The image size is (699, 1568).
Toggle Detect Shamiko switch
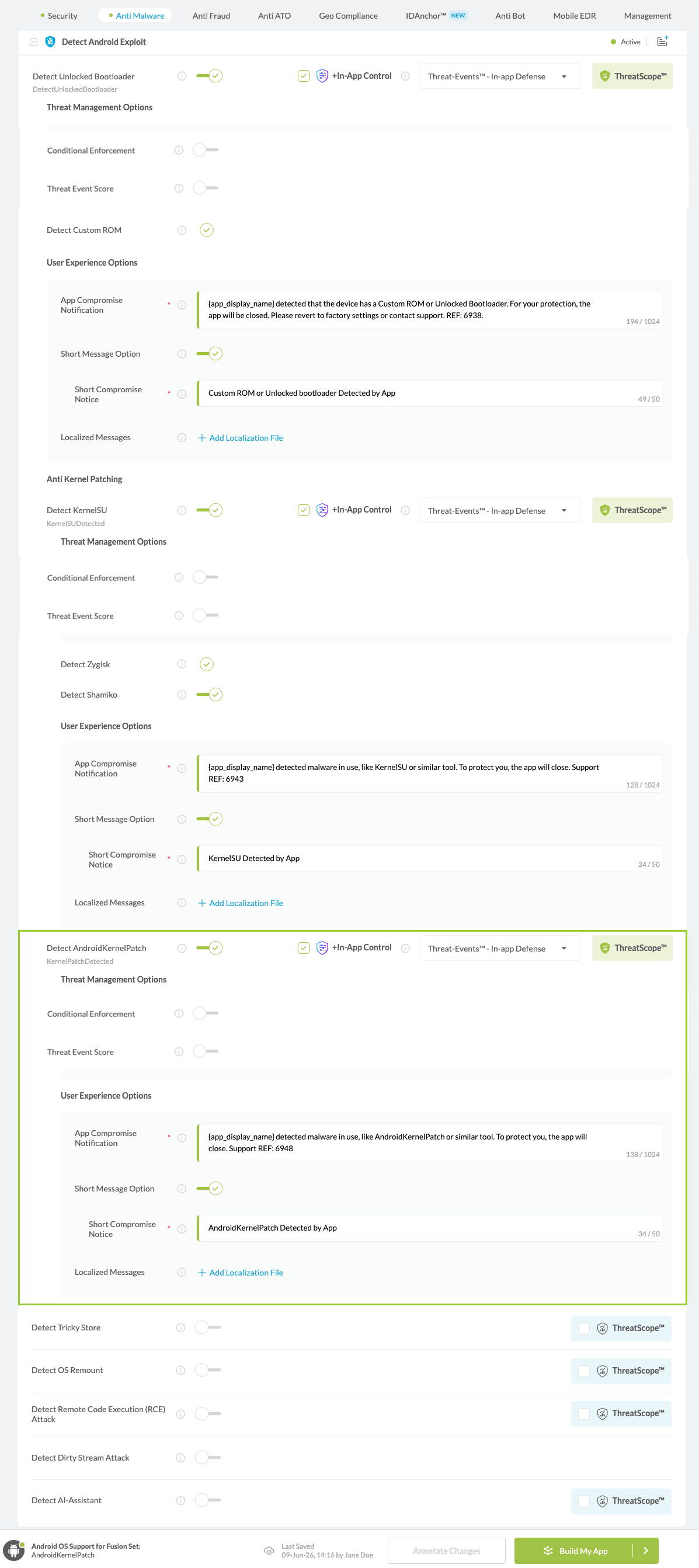[x=209, y=695]
